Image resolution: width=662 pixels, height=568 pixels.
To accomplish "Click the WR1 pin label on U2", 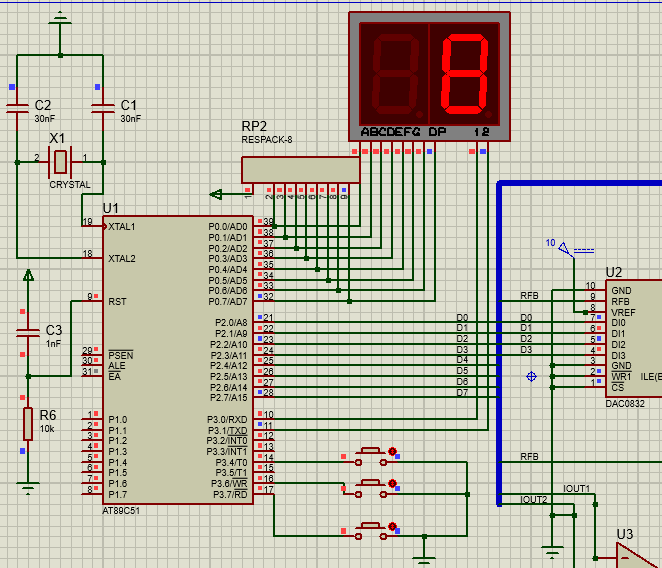I will click(x=621, y=376).
